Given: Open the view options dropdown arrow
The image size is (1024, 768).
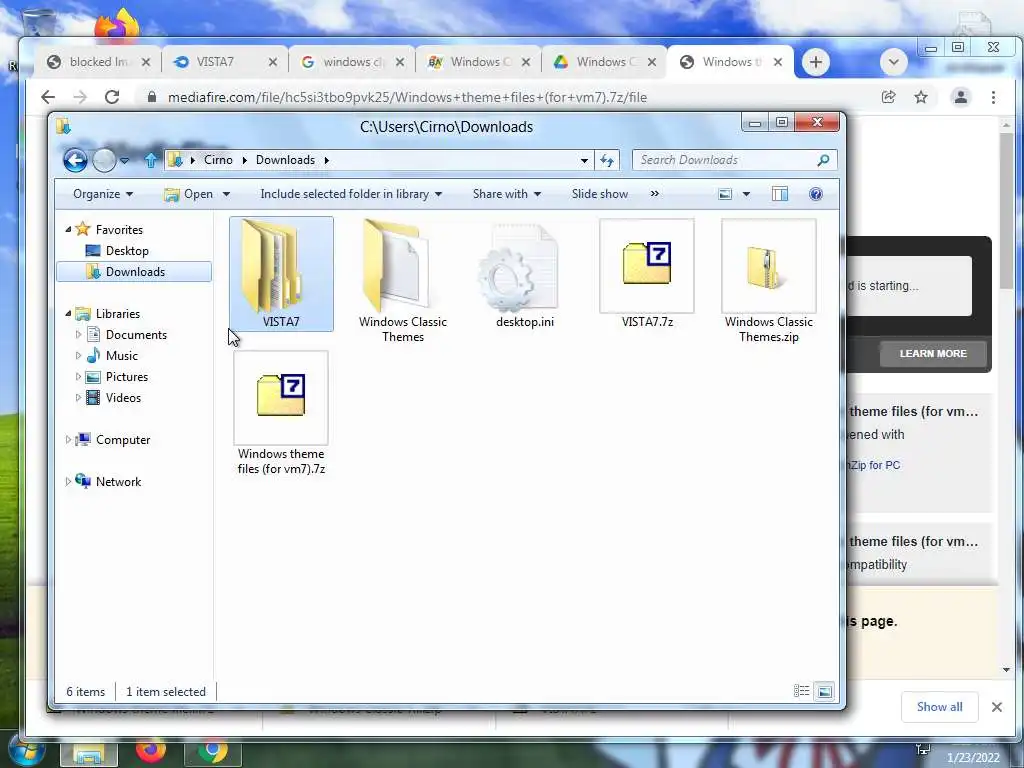Looking at the screenshot, I should pos(746,194).
